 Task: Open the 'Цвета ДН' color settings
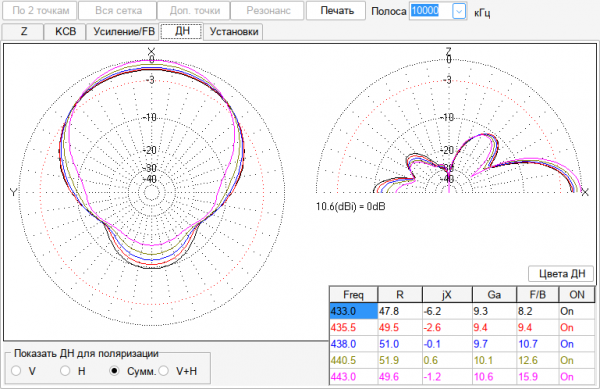click(x=561, y=274)
